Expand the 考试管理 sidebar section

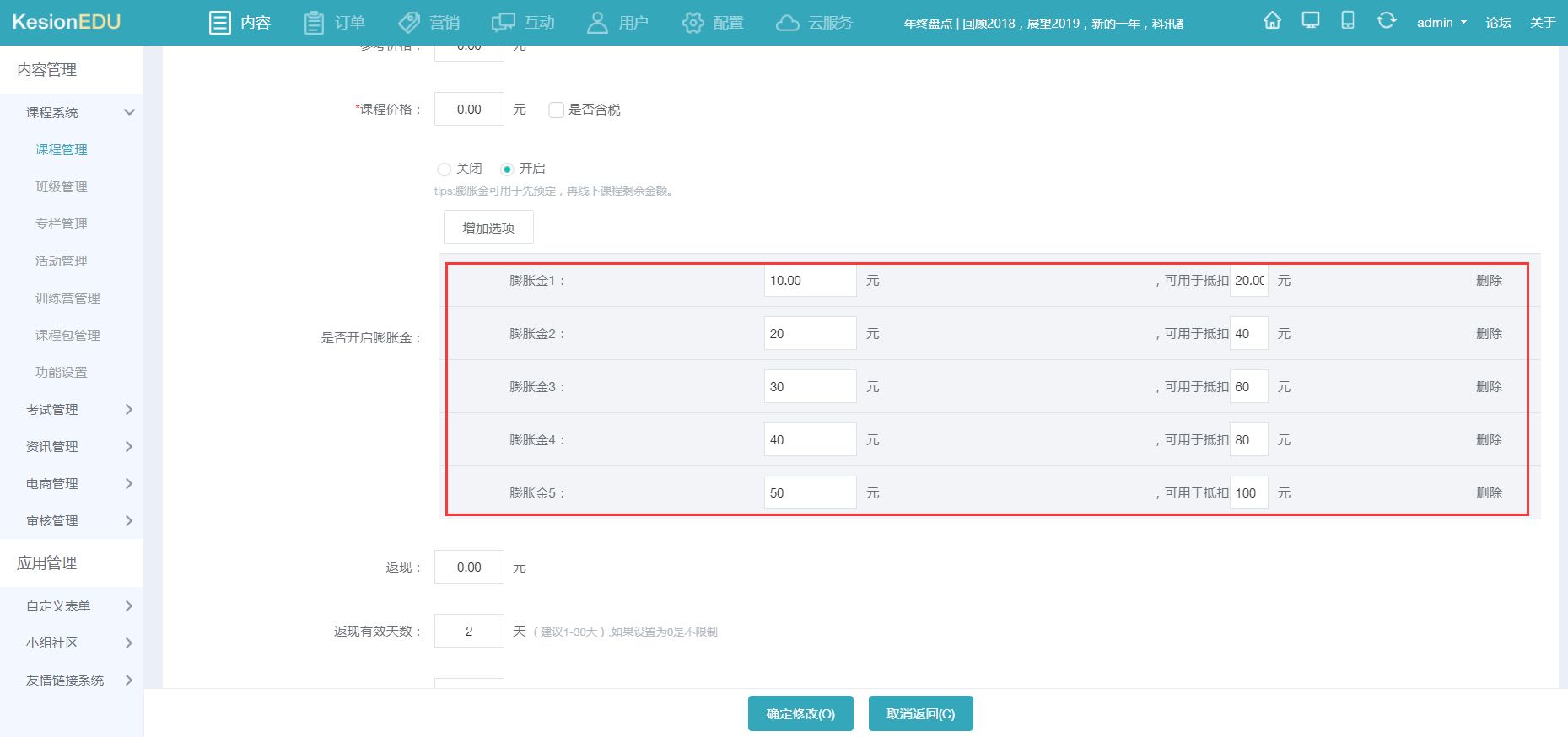(72, 409)
